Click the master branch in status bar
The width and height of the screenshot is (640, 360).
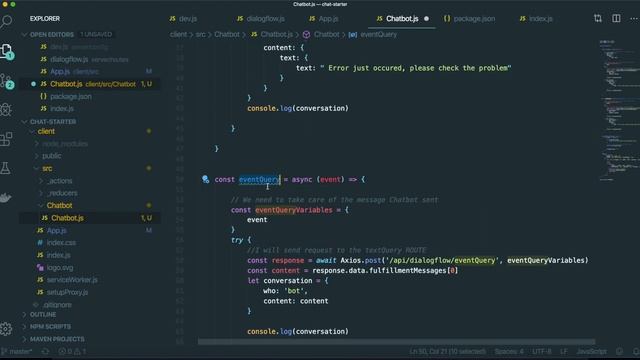[17, 351]
